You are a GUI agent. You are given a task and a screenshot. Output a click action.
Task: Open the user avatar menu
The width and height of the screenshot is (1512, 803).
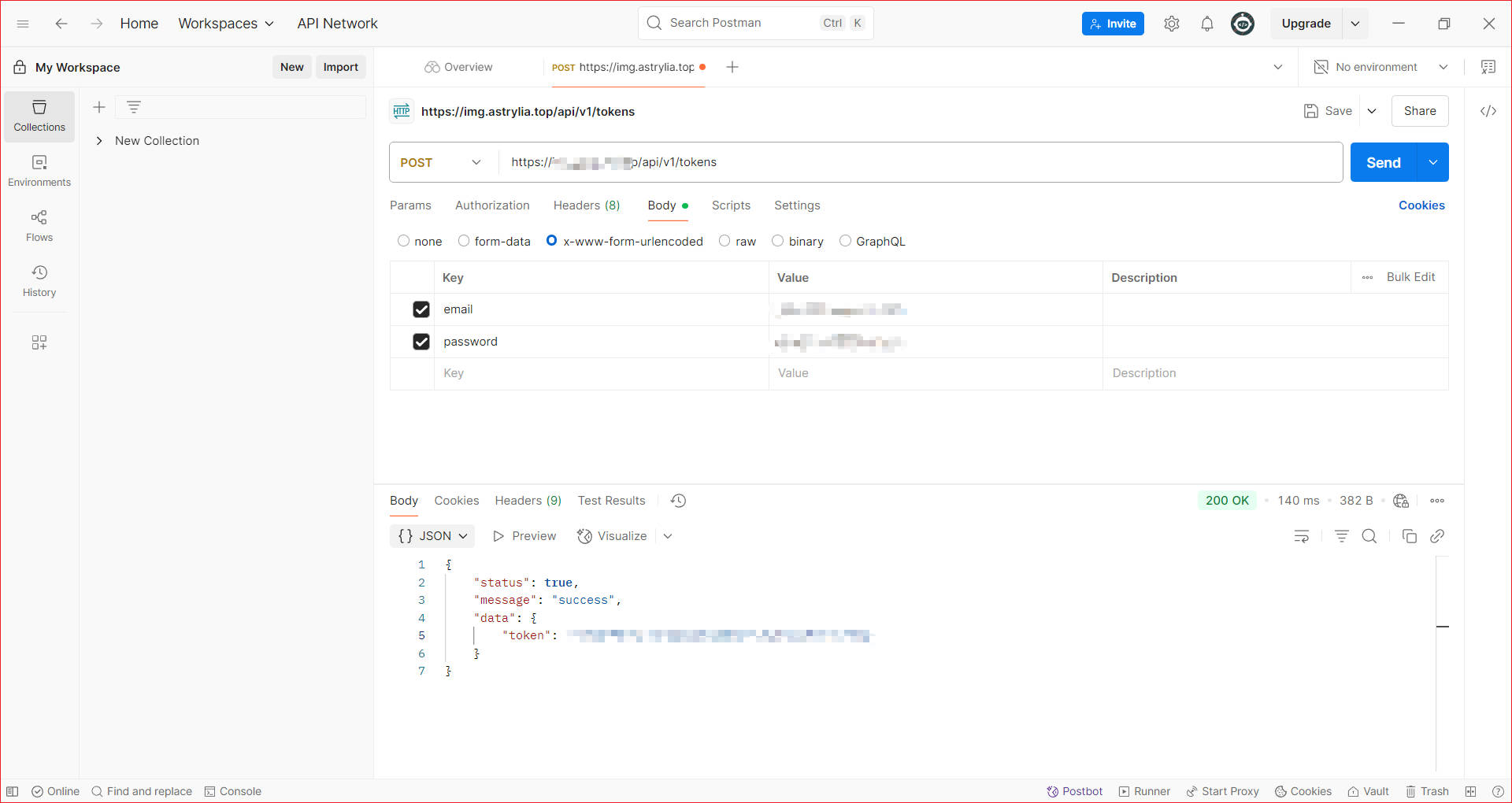click(1243, 24)
